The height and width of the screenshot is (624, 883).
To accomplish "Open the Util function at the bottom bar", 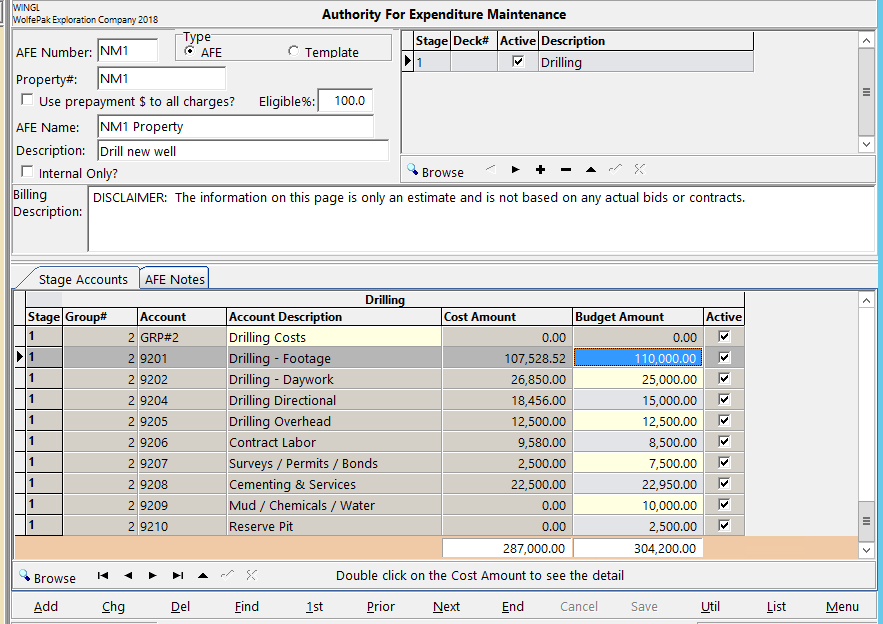I will point(711,606).
